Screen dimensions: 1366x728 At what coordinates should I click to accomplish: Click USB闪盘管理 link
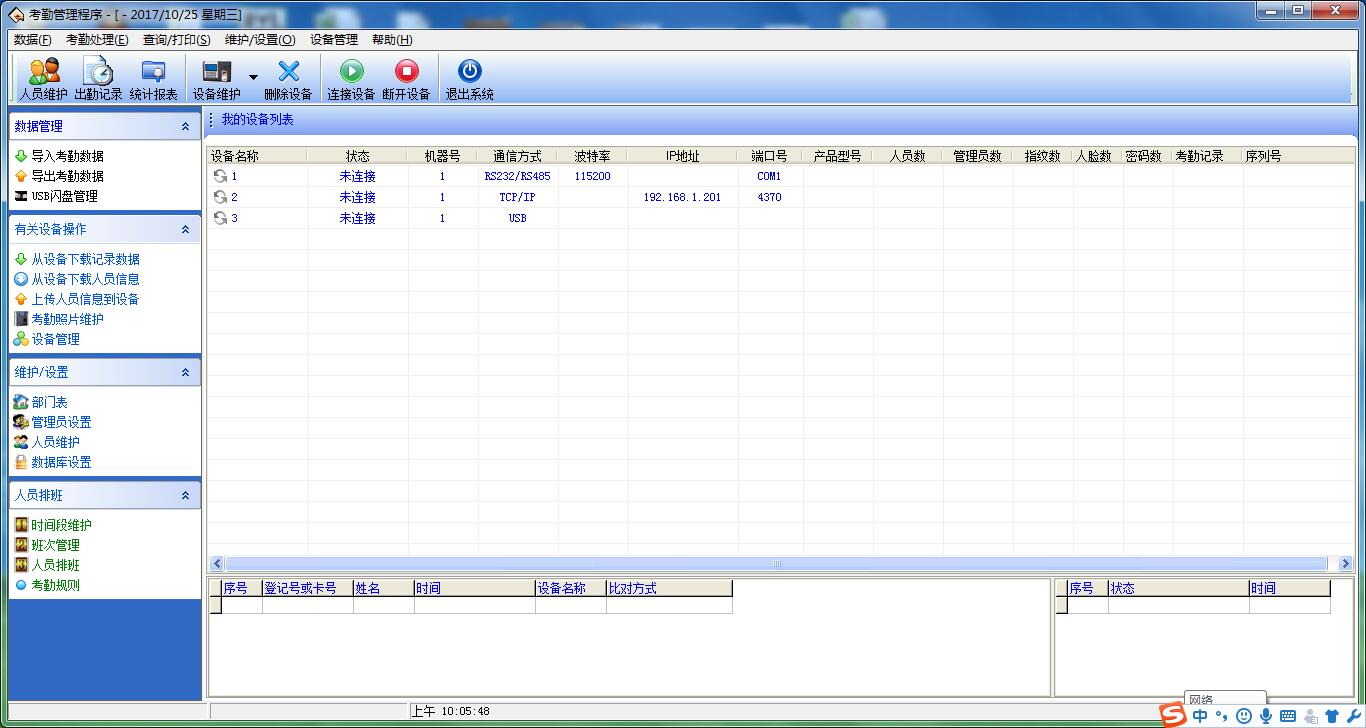[64, 196]
